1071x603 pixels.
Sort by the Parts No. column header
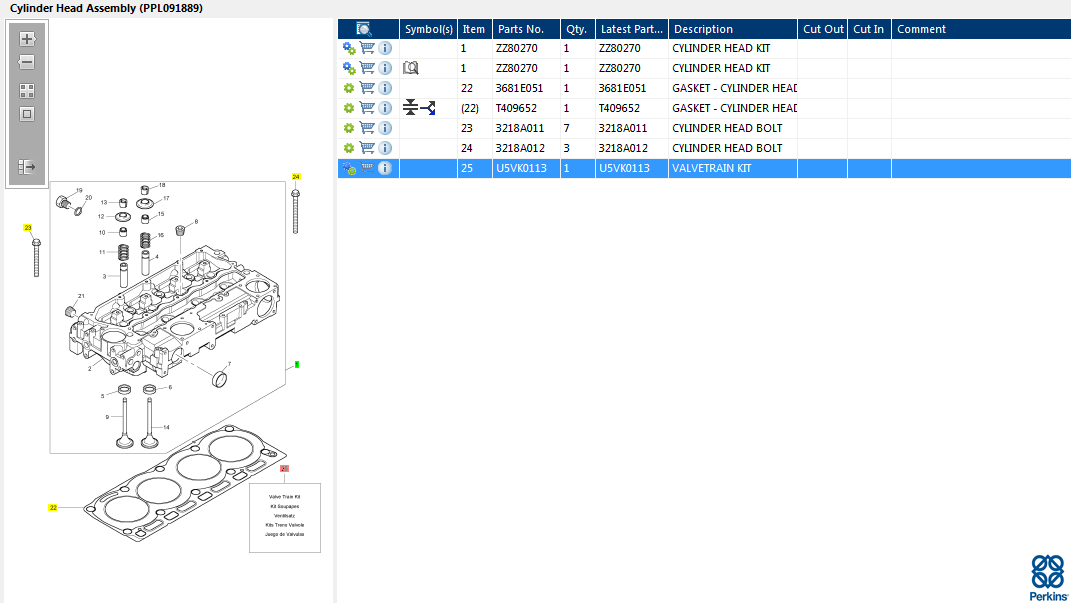tap(521, 29)
